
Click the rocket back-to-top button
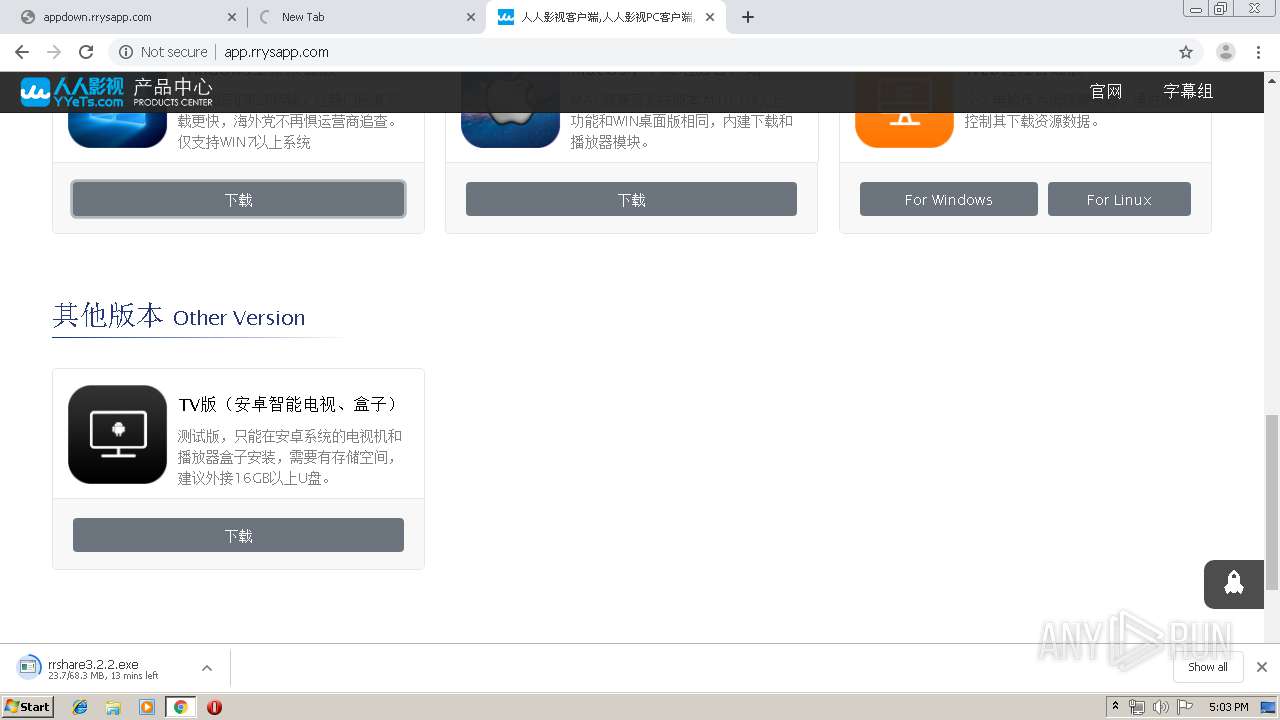tap(1234, 584)
